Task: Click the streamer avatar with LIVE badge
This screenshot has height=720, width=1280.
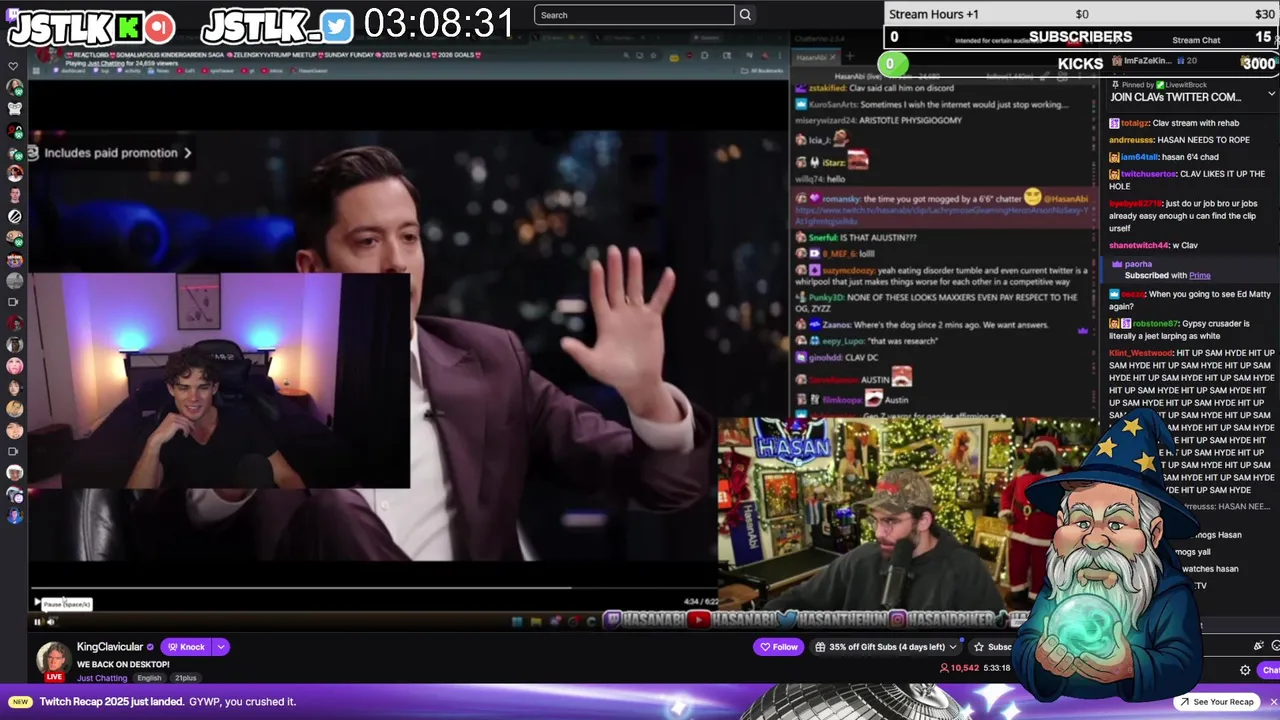Action: click(x=54, y=661)
